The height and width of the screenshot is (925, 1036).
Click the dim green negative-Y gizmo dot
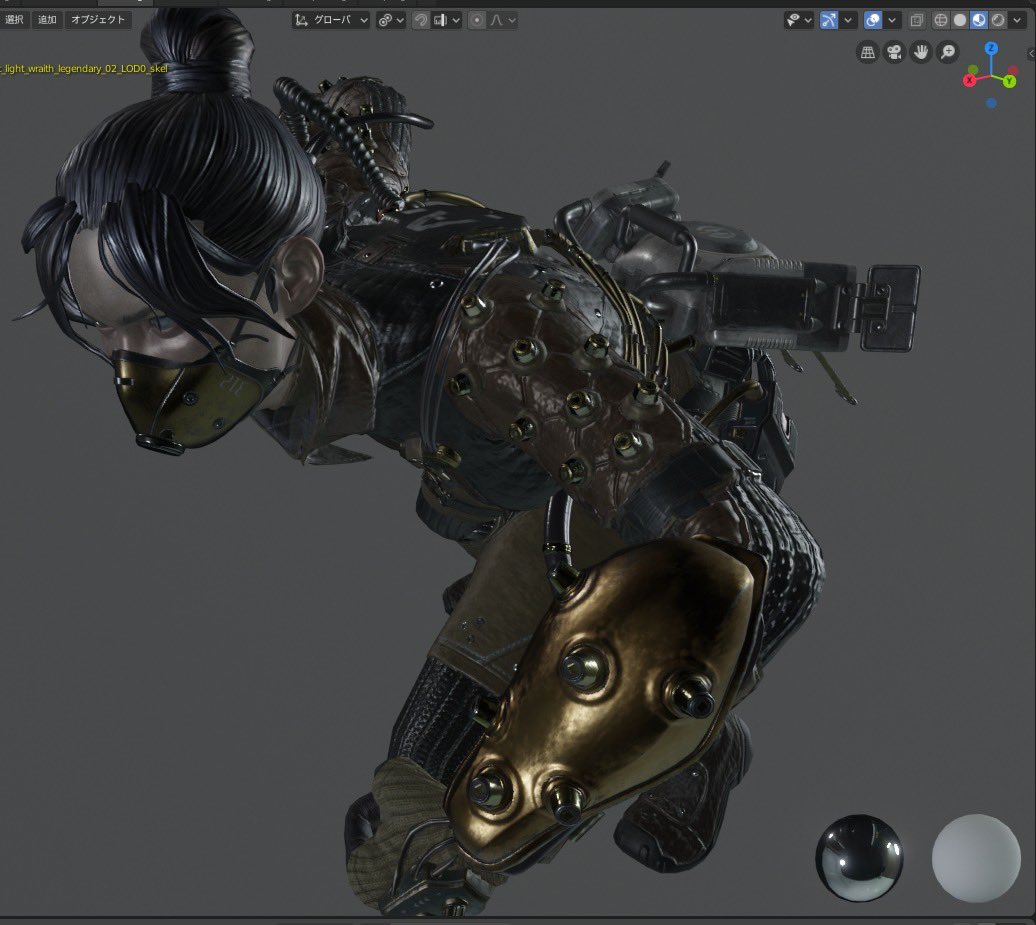point(973,69)
